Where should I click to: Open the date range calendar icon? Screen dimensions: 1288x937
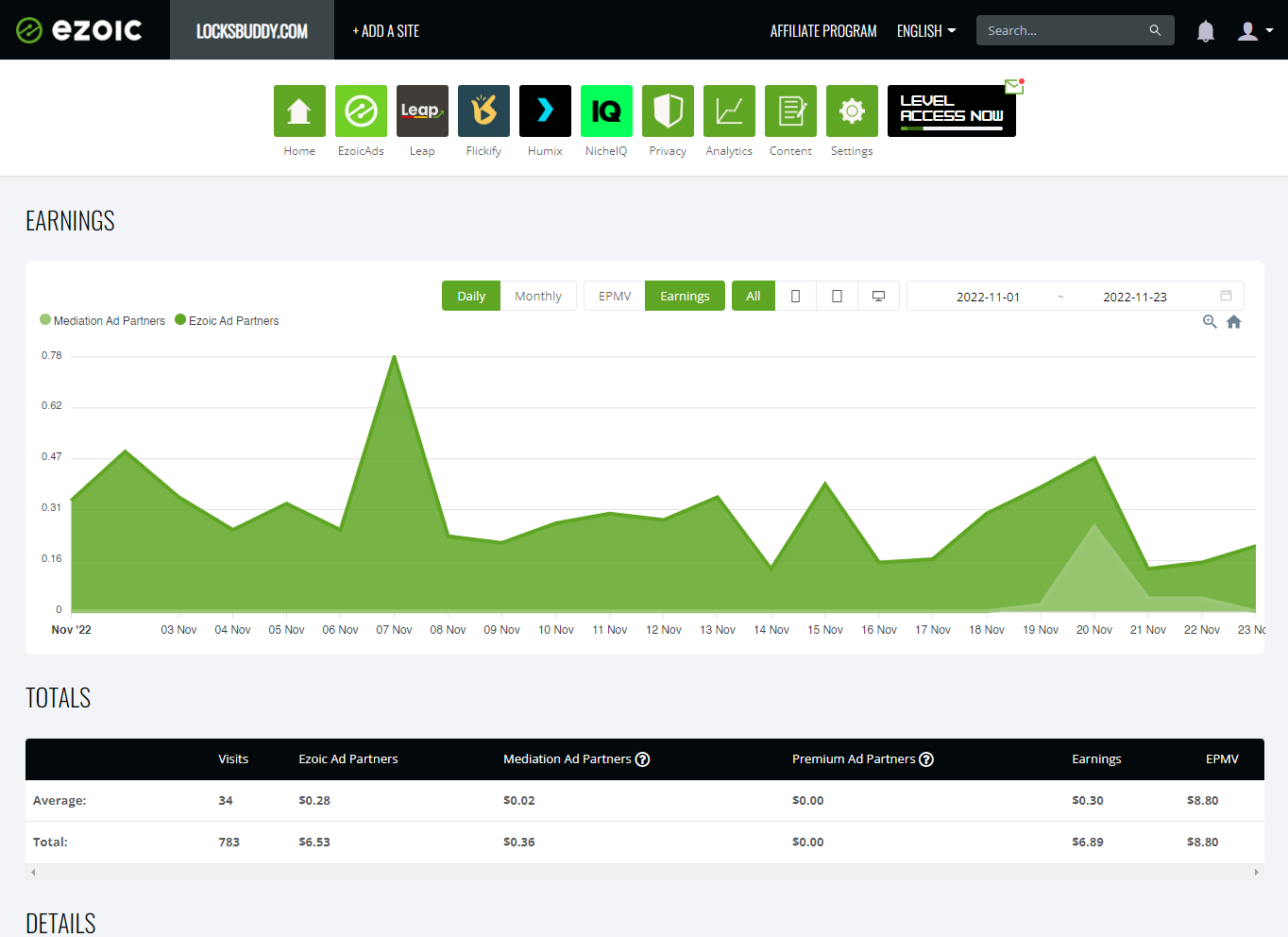[x=1226, y=296]
